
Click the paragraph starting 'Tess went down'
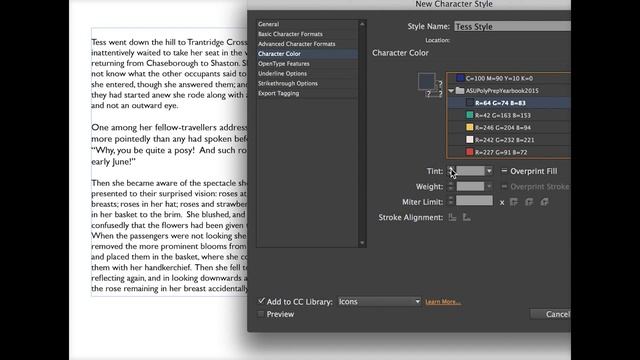pyautogui.click(x=169, y=73)
